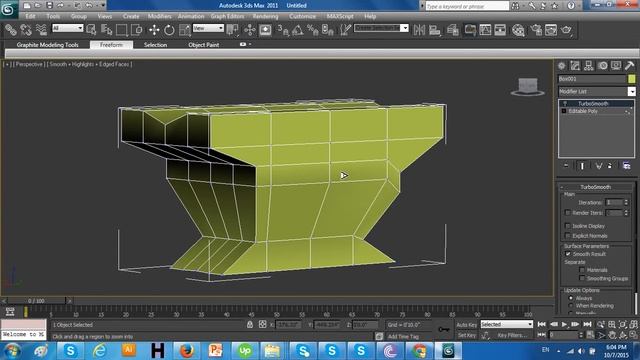Click the Bind to Space Warp icon
Image resolution: width=640 pixels, height=360 pixels.
point(41,30)
